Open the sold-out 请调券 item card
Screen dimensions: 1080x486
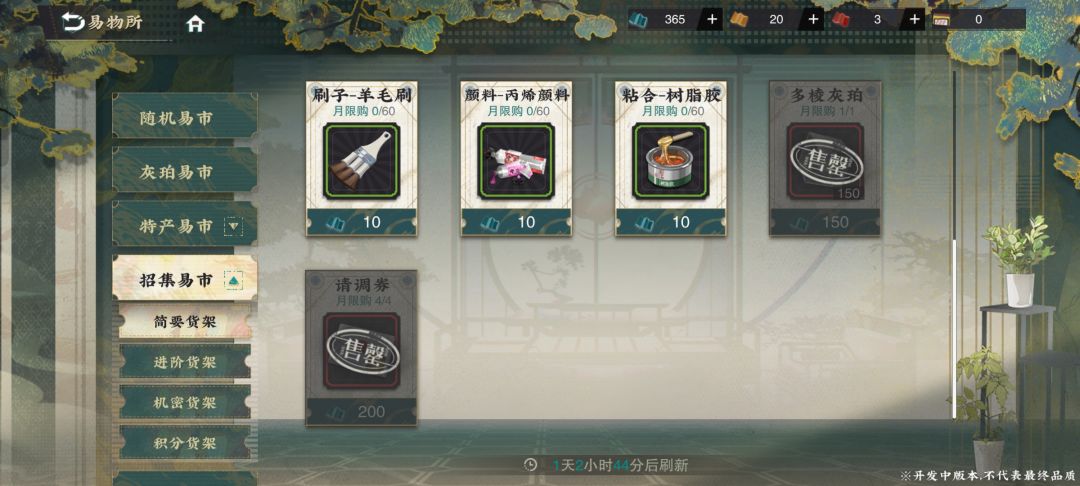362,348
